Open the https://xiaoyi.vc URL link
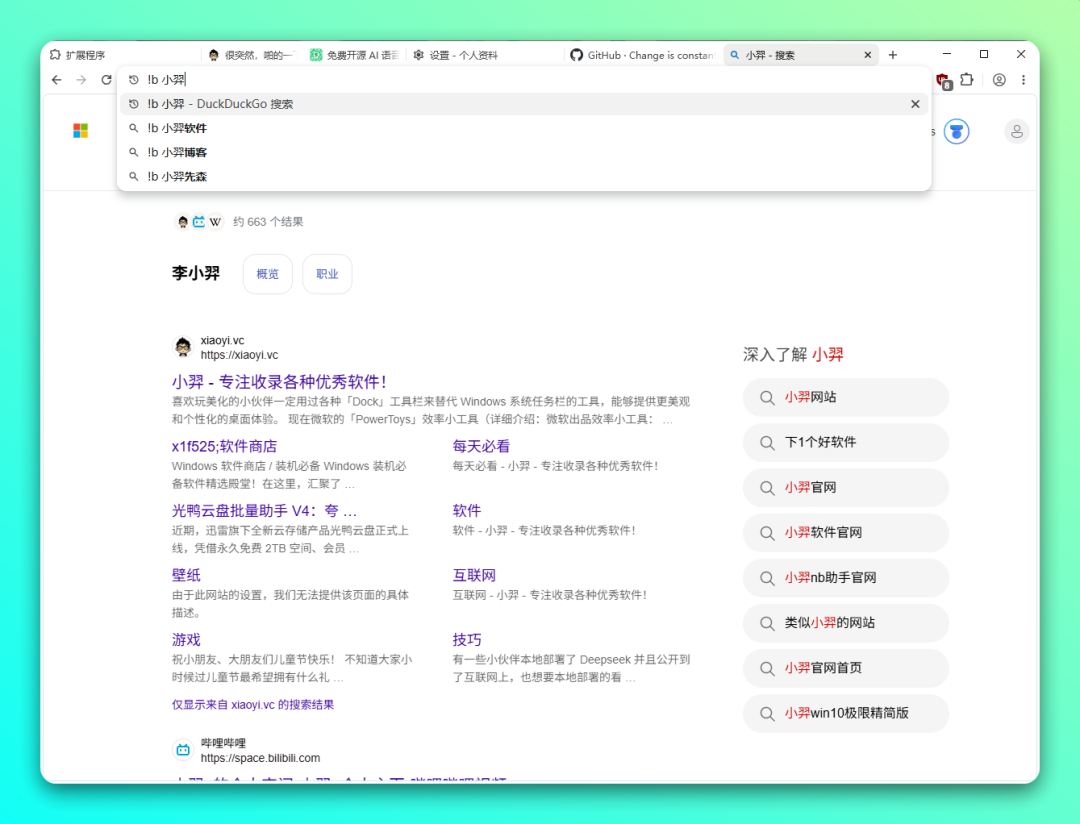The height and width of the screenshot is (824, 1080). tap(239, 355)
